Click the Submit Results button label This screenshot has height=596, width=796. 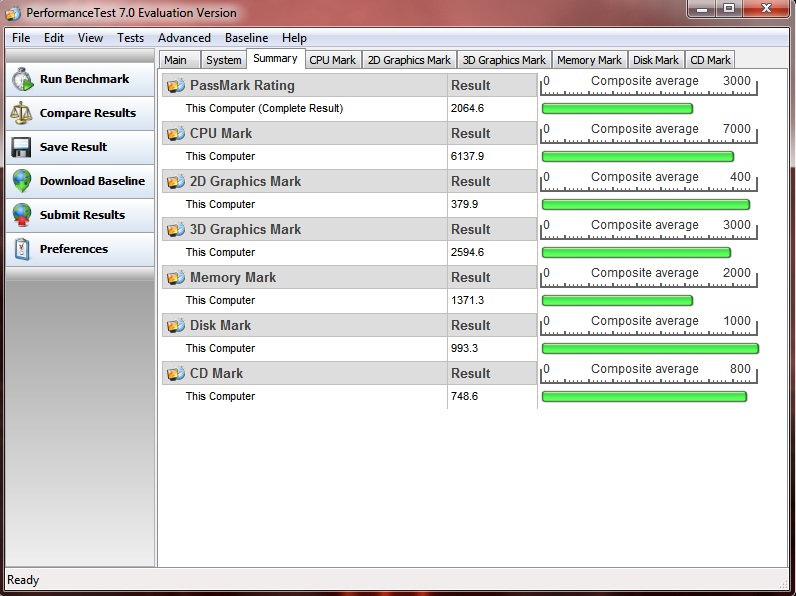point(82,215)
